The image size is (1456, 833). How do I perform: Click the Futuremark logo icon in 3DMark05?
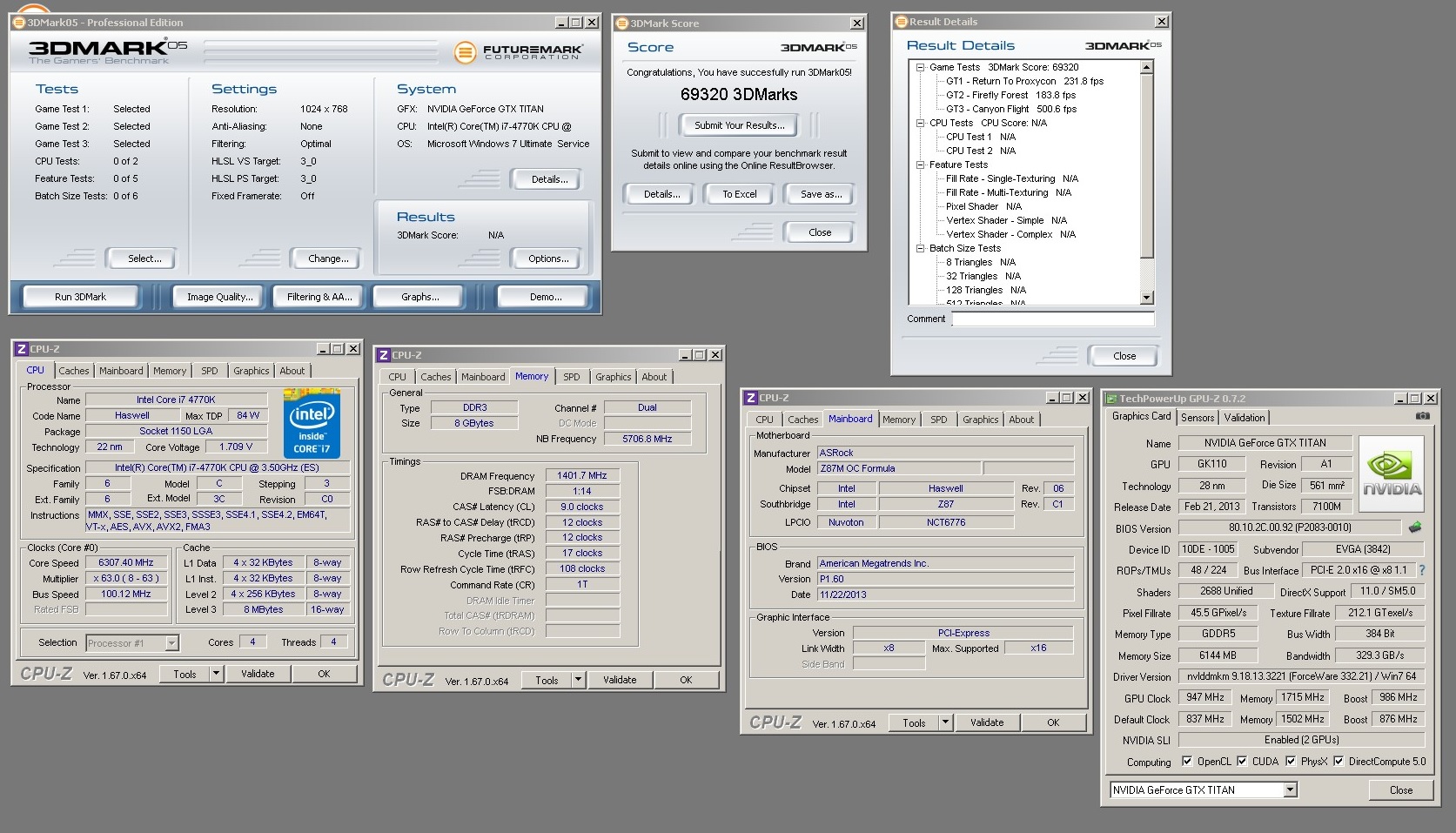(466, 52)
